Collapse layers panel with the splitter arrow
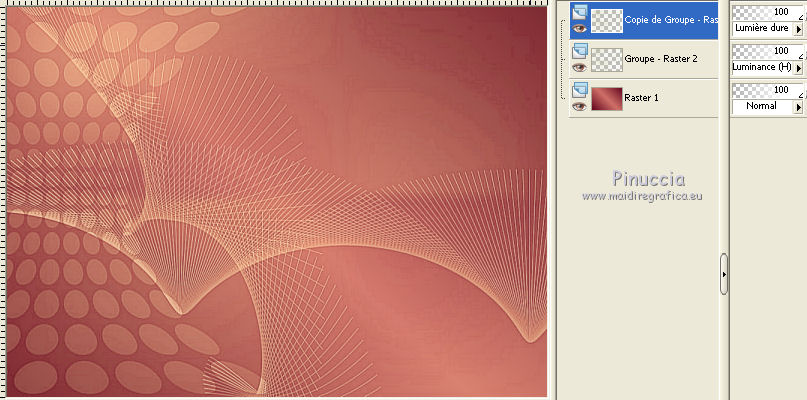Image resolution: width=807 pixels, height=400 pixels. 724,274
